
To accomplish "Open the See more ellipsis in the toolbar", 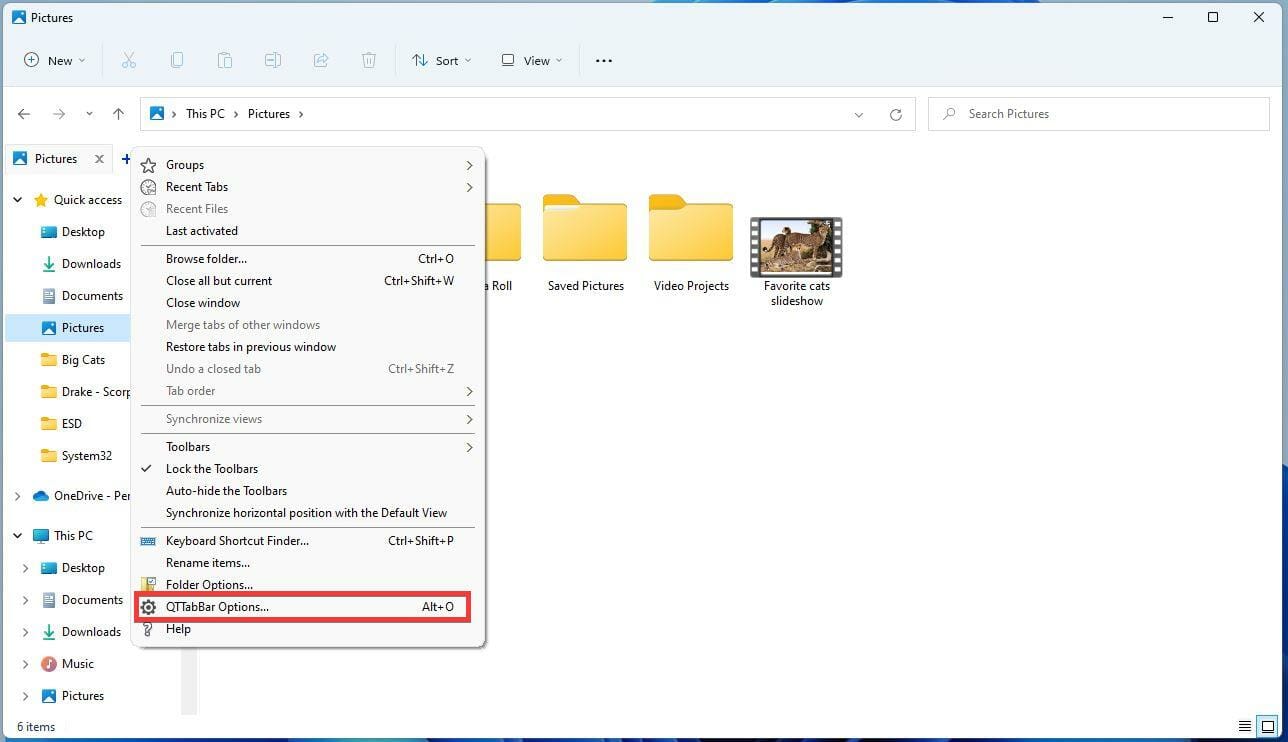I will pos(603,60).
